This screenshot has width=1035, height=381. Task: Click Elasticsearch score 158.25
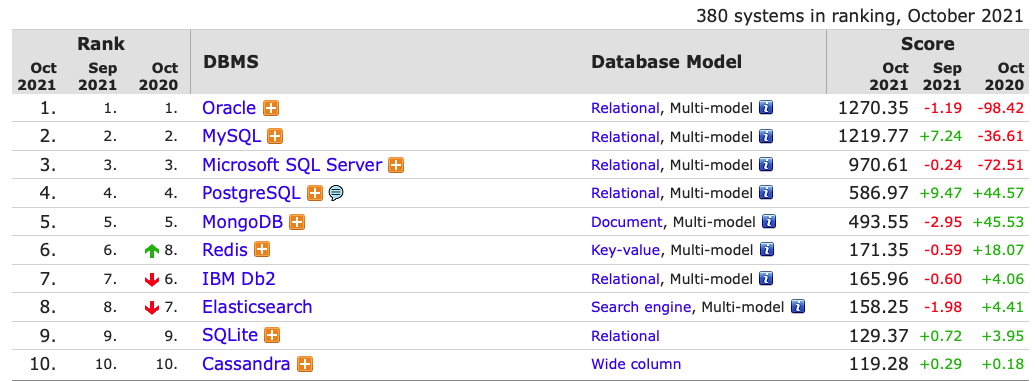click(879, 307)
